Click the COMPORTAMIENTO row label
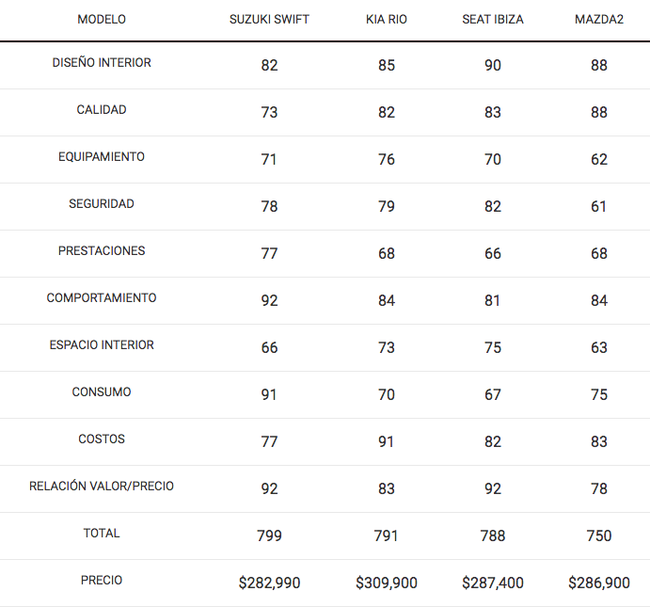Screen dimensions: 650x607 (102, 298)
